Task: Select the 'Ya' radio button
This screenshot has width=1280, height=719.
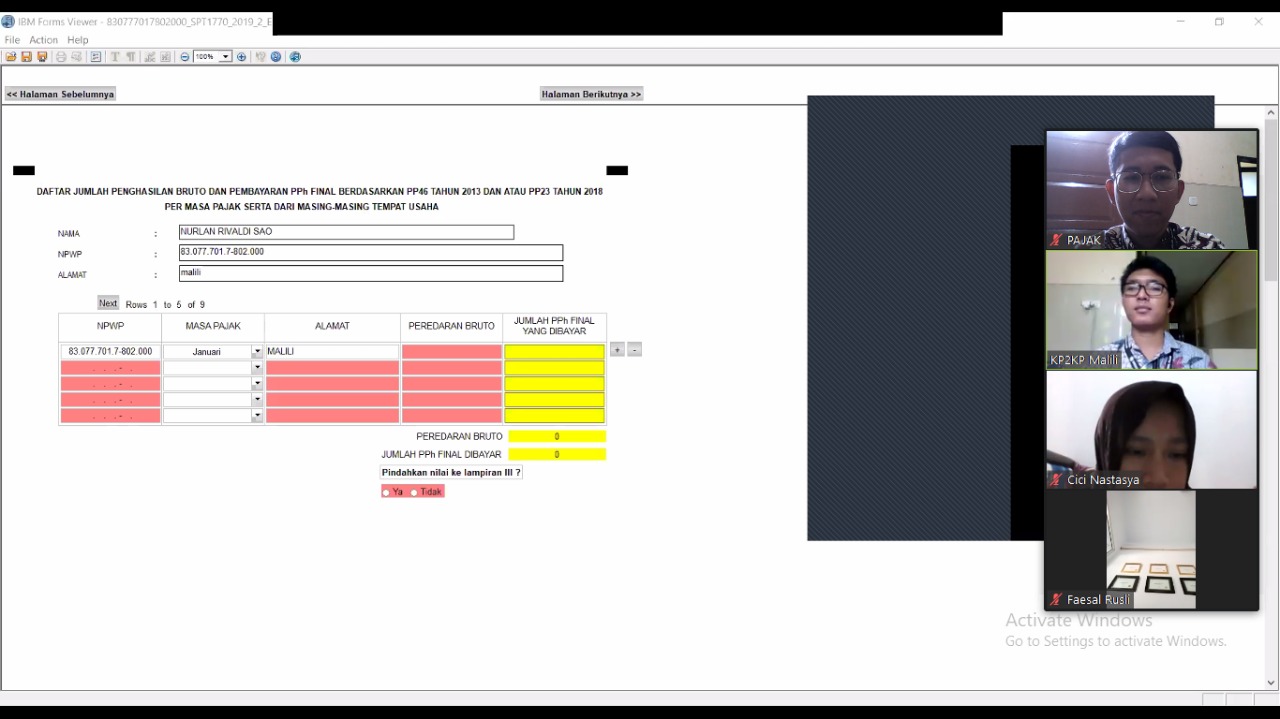Action: click(x=387, y=492)
